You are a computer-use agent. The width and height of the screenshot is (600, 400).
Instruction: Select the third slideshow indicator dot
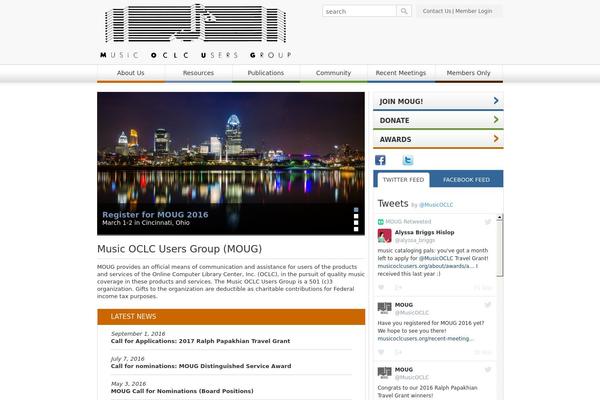[356, 223]
